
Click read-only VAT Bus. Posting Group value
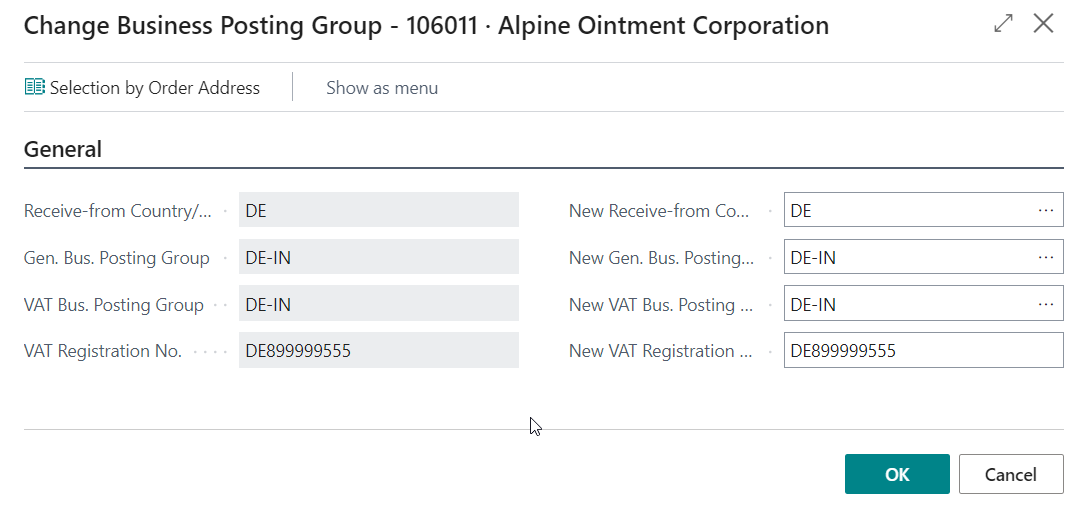point(379,303)
